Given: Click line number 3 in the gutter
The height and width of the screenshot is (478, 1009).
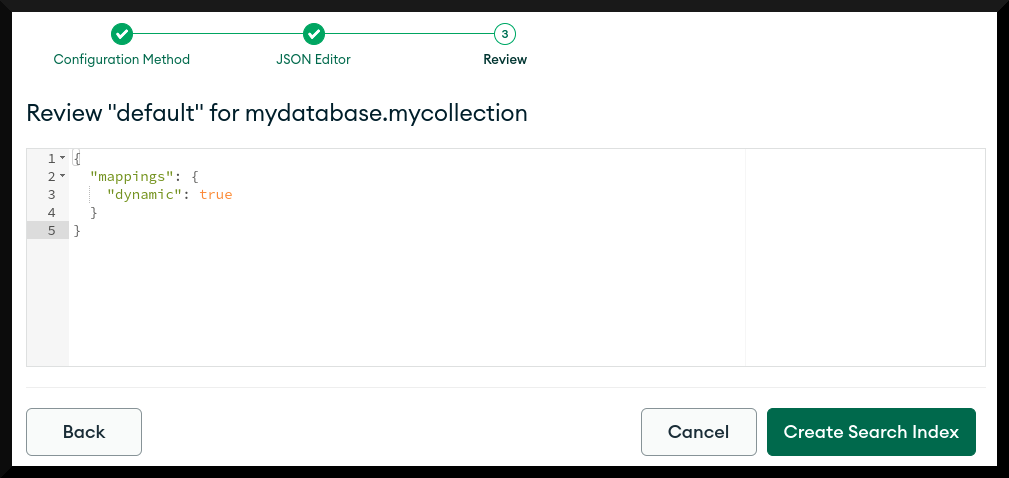Looking at the screenshot, I should (x=51, y=194).
